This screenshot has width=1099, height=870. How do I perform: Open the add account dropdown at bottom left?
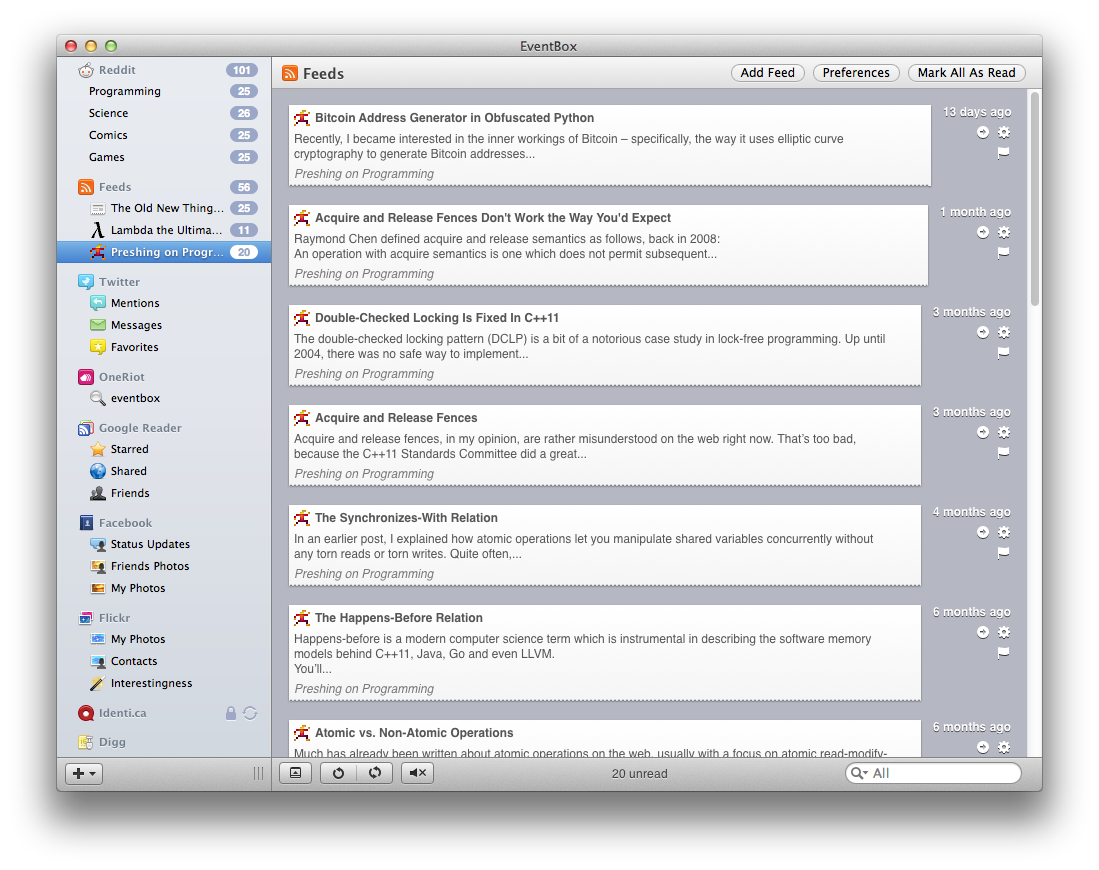pos(83,773)
